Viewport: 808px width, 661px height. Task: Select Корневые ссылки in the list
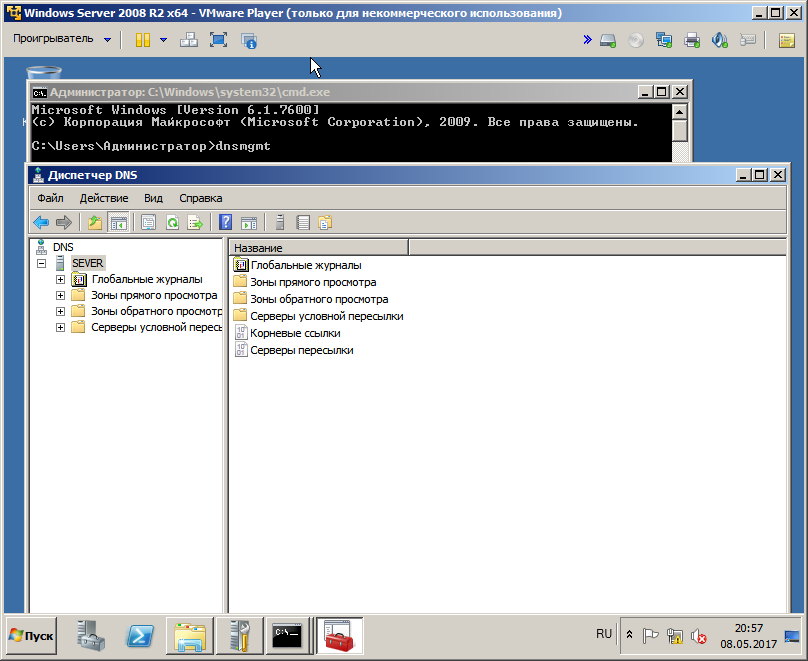click(x=295, y=333)
